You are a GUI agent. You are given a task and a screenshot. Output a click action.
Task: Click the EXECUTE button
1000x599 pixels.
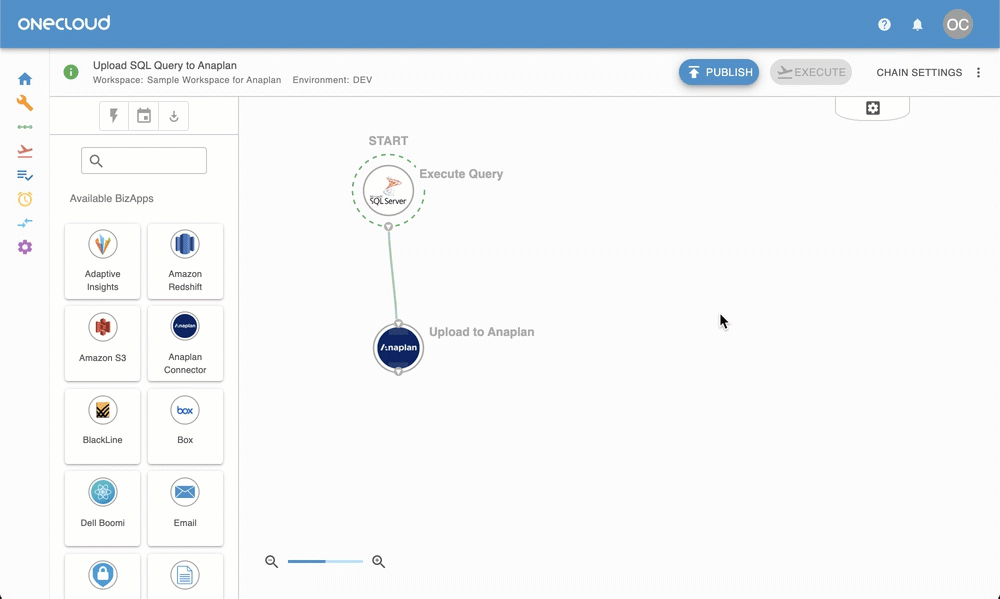click(811, 72)
